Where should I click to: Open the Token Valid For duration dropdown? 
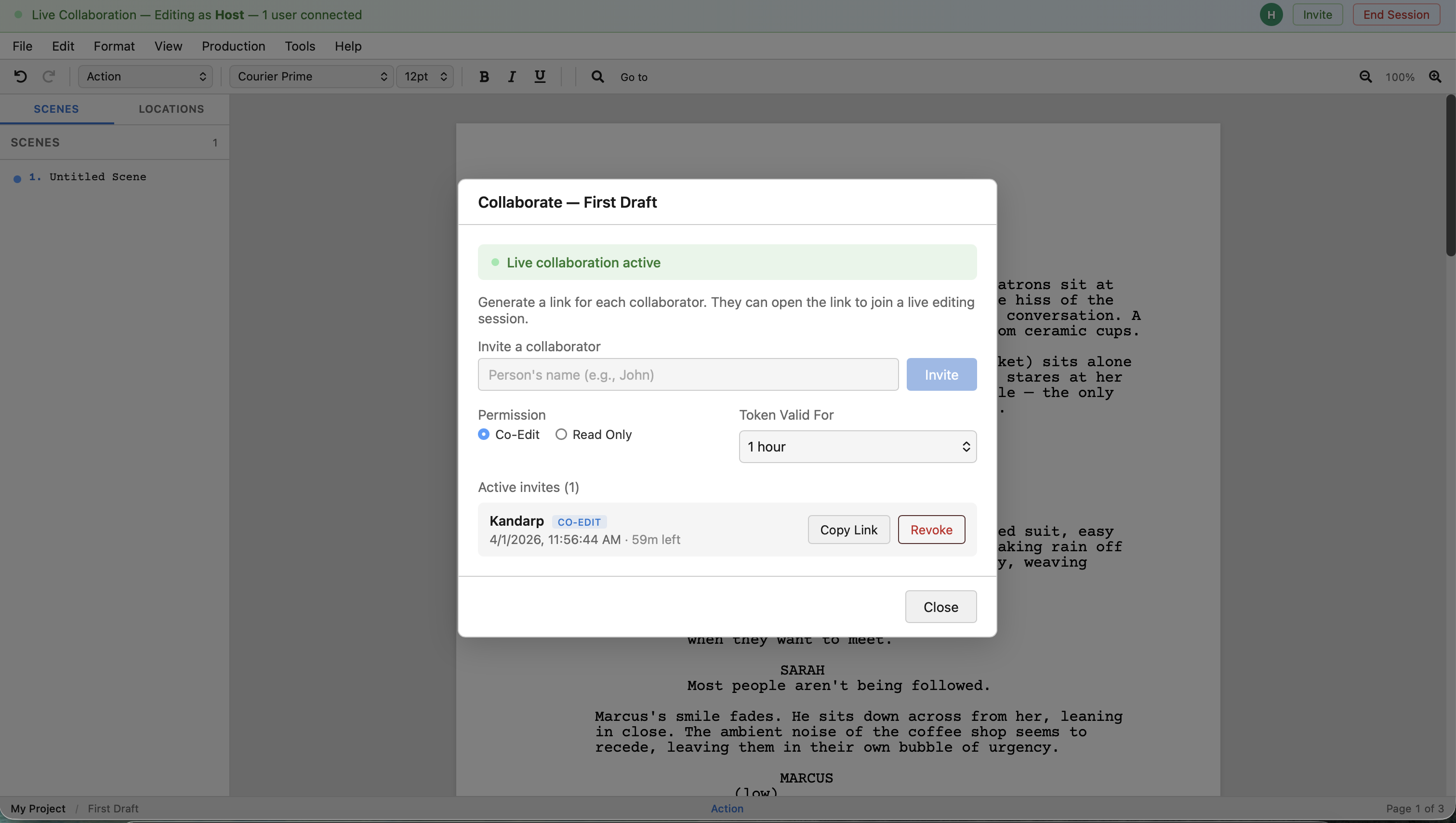click(857, 447)
